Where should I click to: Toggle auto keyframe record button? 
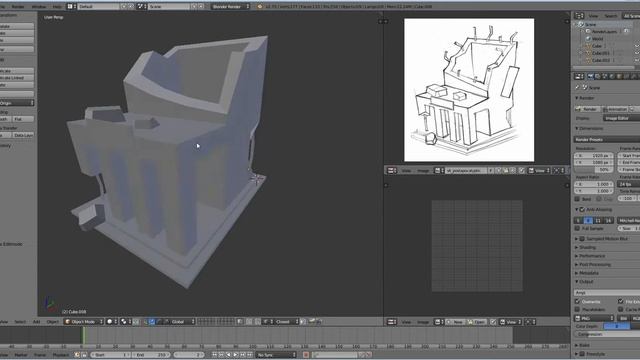pyautogui.click(x=306, y=355)
